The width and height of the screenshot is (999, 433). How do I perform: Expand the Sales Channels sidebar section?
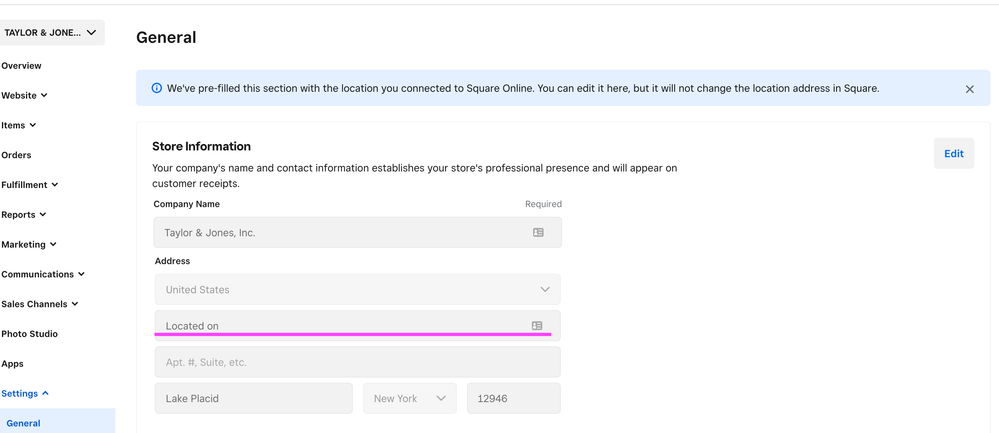[40, 304]
